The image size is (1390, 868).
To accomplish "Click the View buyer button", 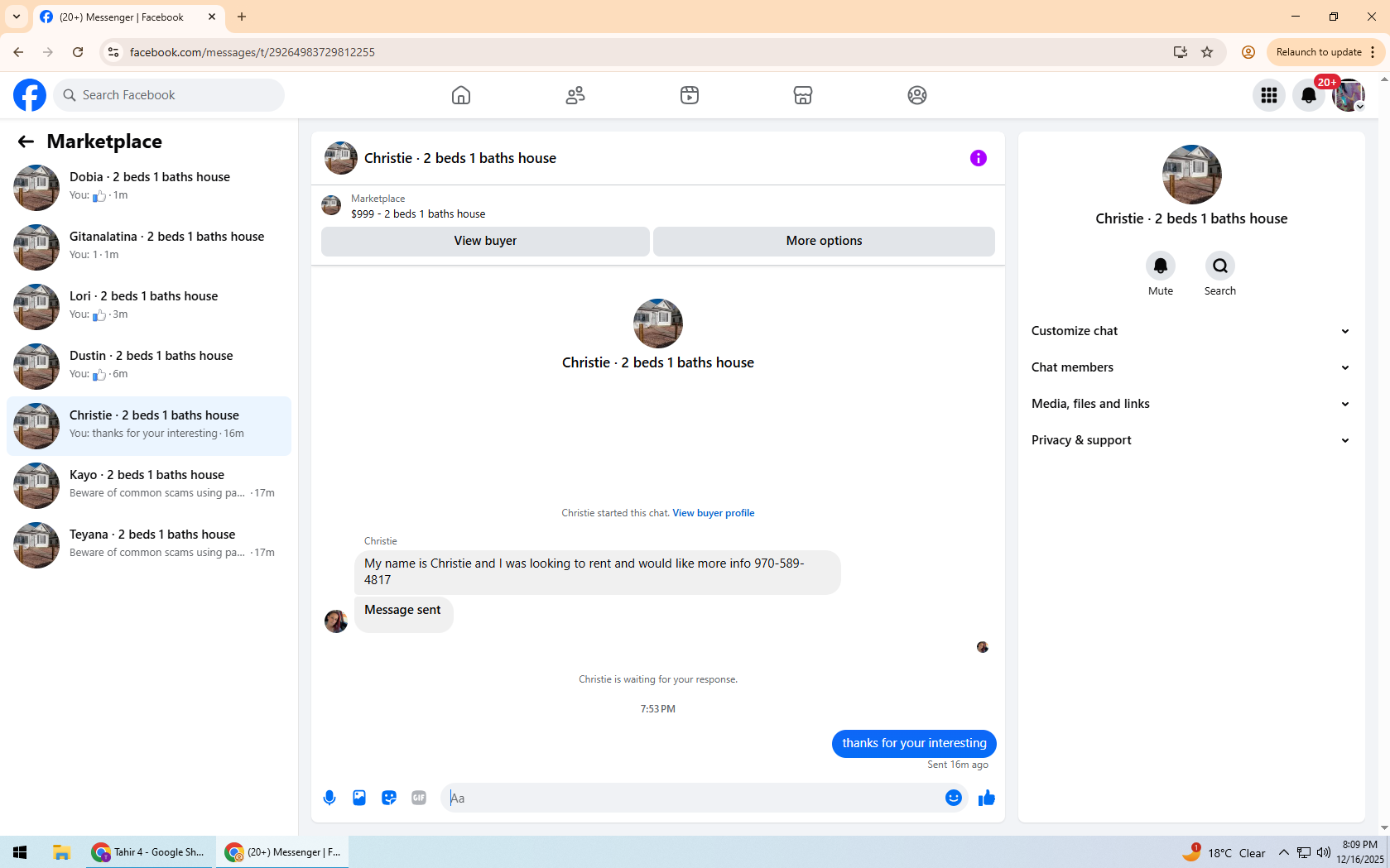I will pos(485,241).
